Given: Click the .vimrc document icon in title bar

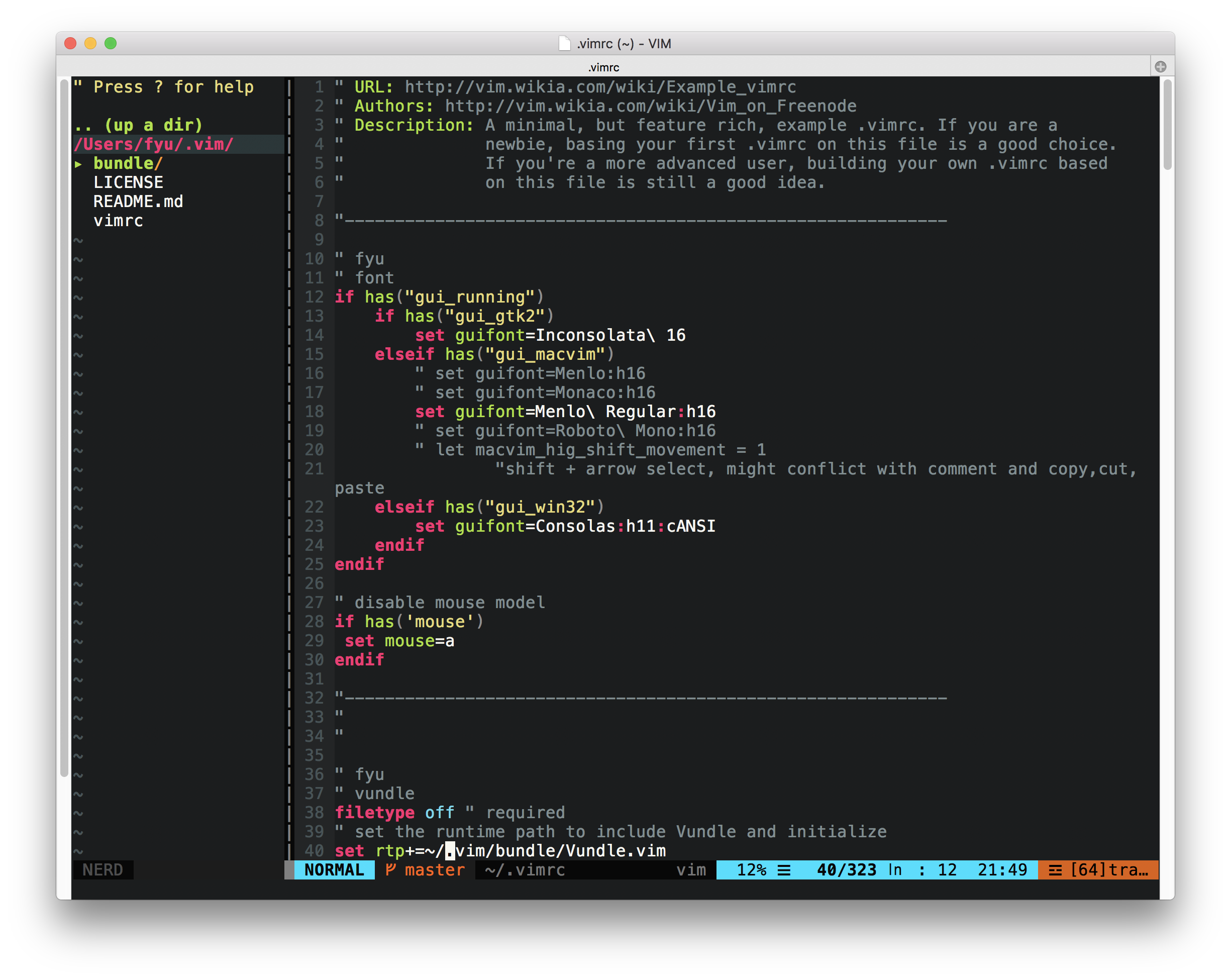Looking at the screenshot, I should 564,43.
